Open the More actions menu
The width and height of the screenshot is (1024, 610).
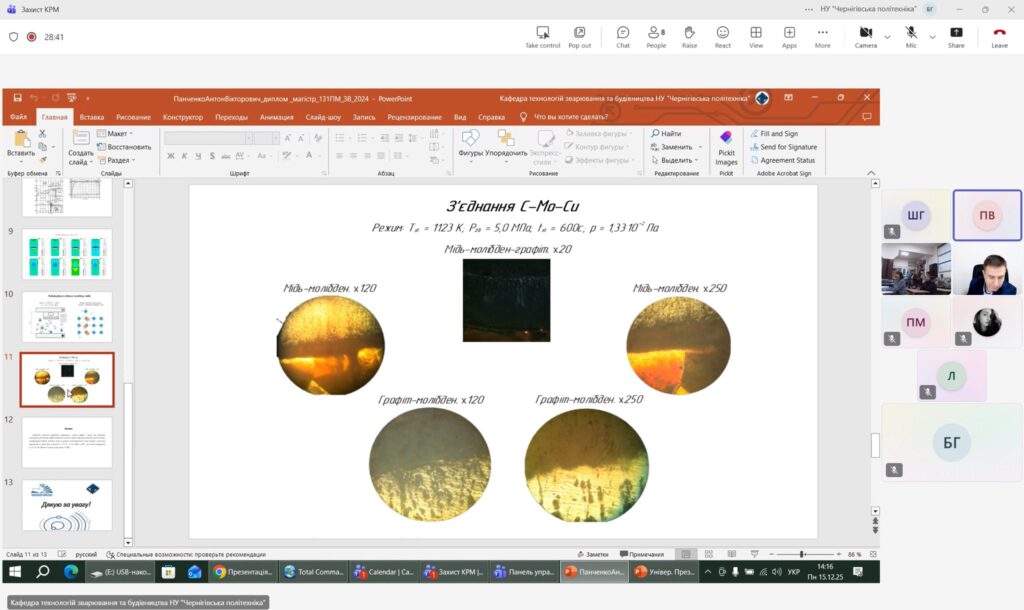[822, 37]
